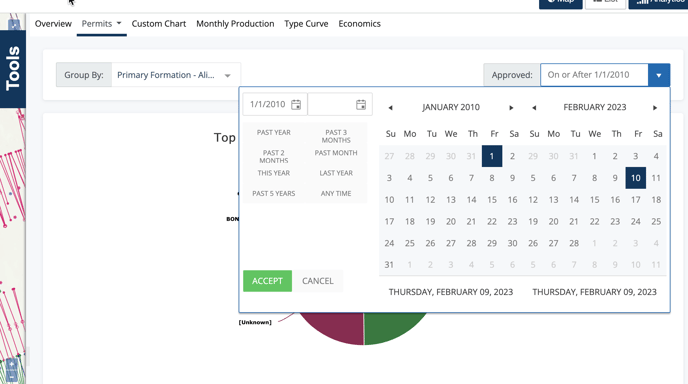The height and width of the screenshot is (384, 688).
Task: Go to previous month before February 2023
Action: point(534,108)
